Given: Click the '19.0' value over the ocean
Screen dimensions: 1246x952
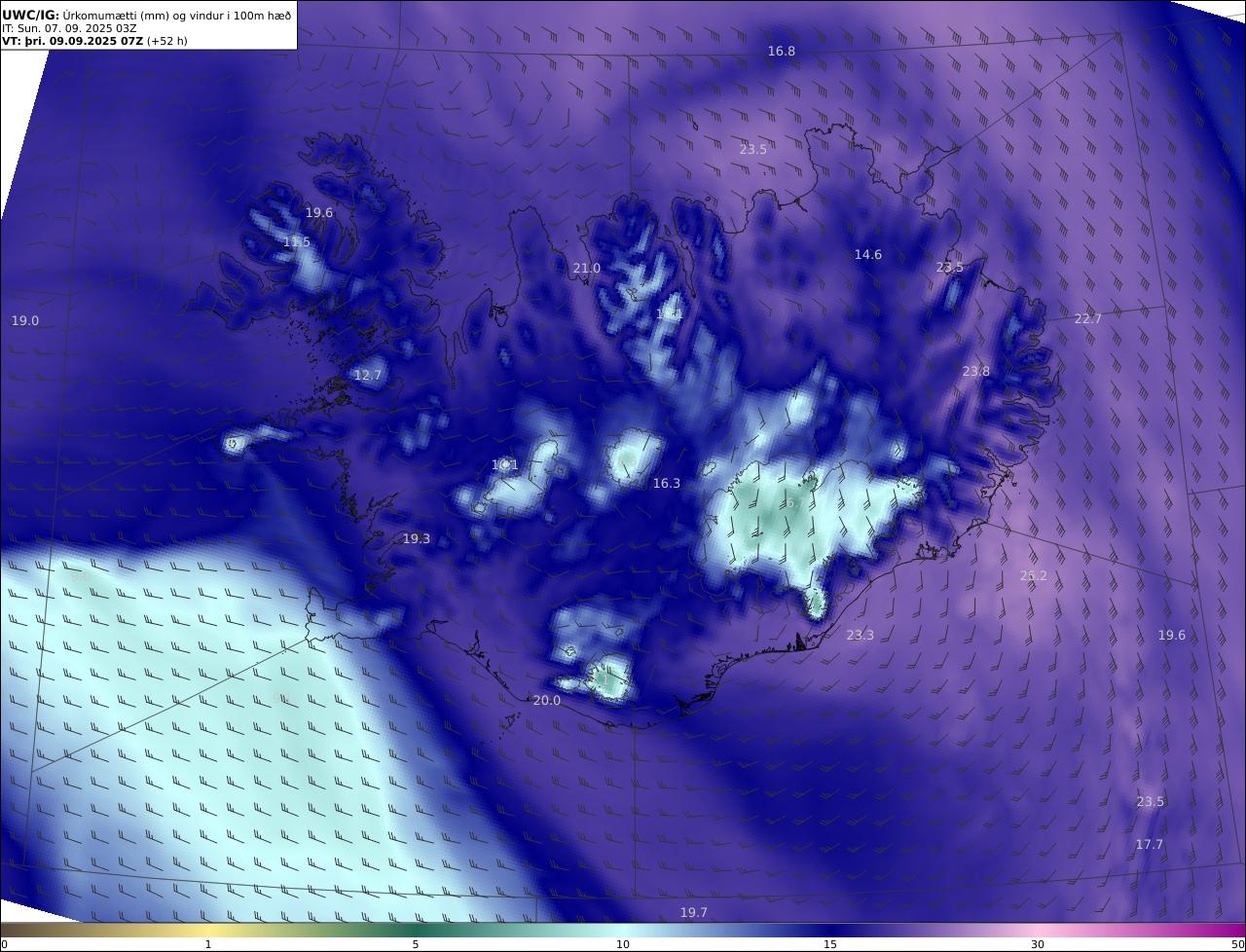Looking at the screenshot, I should click(25, 321).
